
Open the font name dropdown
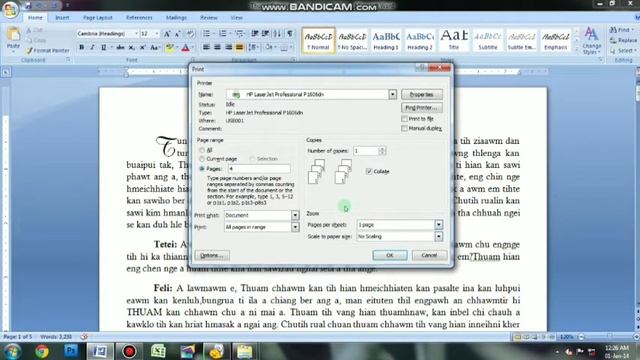click(136, 33)
